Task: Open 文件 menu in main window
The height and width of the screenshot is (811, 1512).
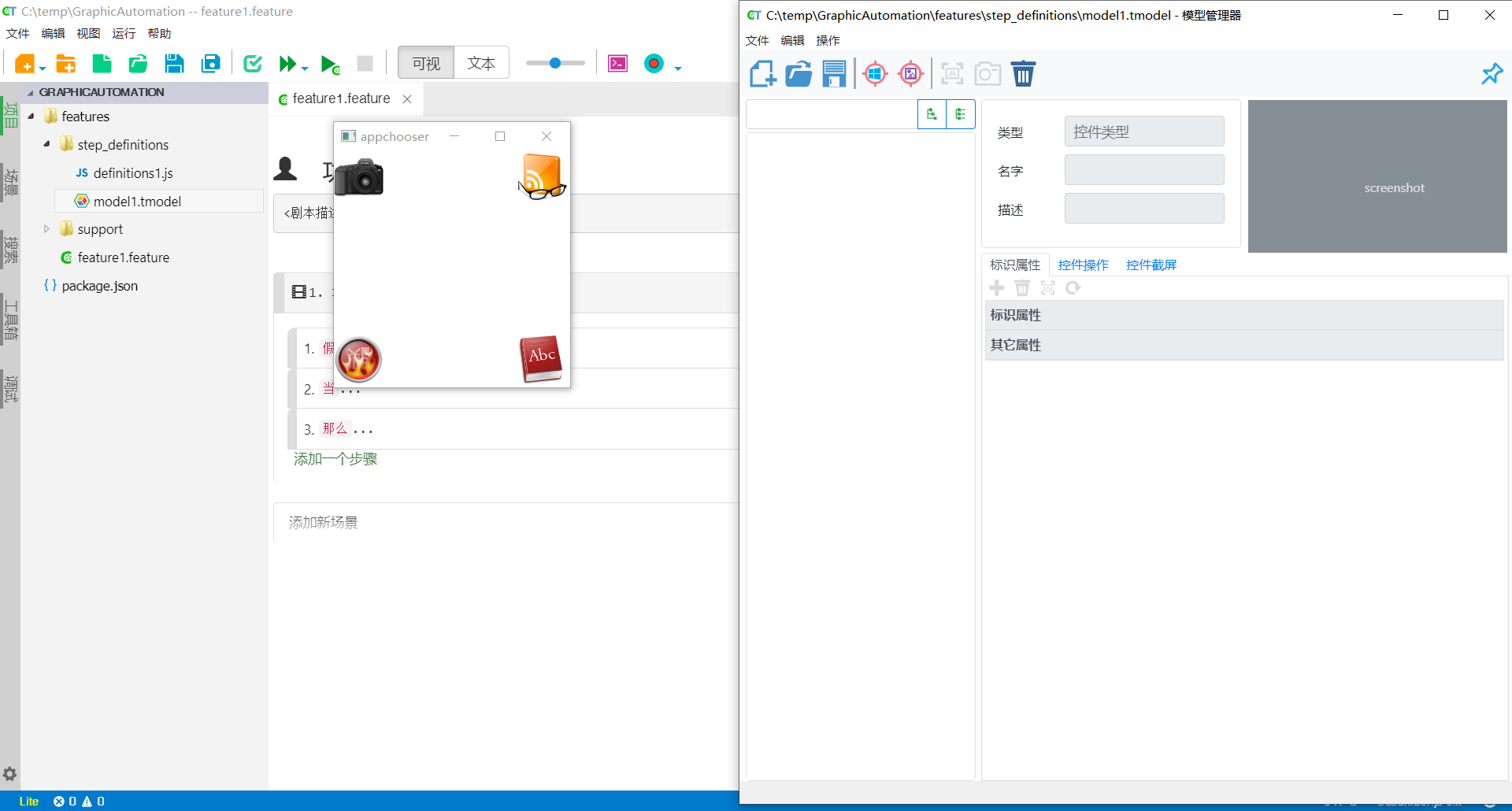Action: click(17, 33)
